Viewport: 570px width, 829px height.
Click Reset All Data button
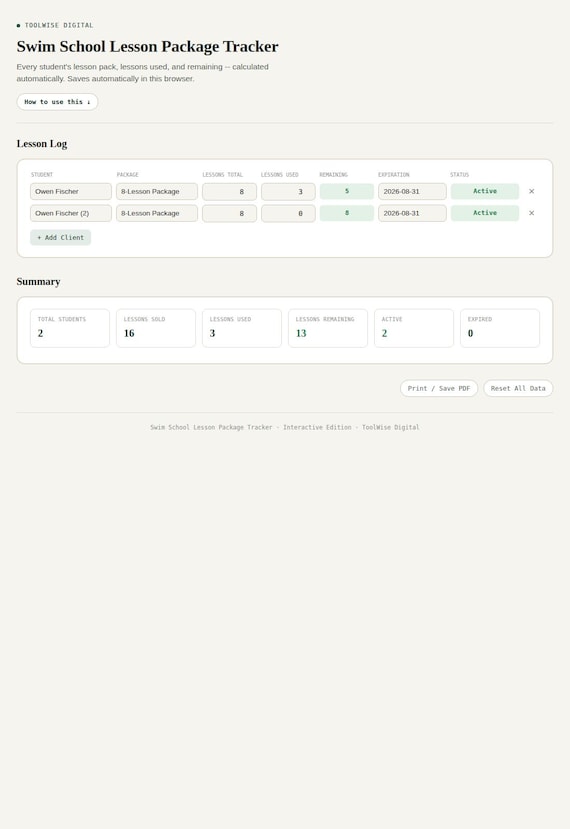coord(518,388)
